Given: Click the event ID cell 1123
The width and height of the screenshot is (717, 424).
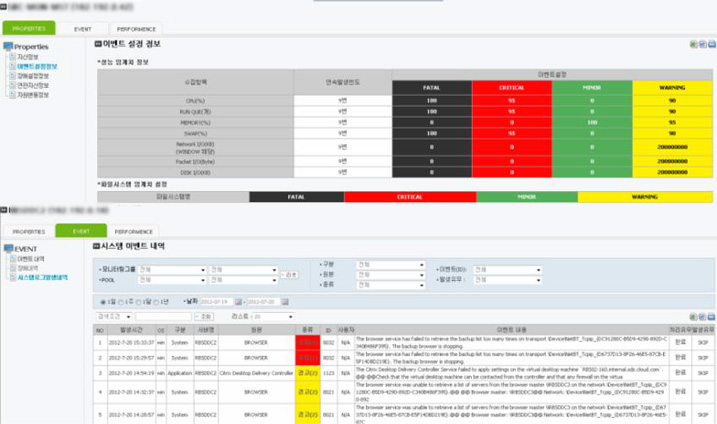Looking at the screenshot, I should point(328,373).
